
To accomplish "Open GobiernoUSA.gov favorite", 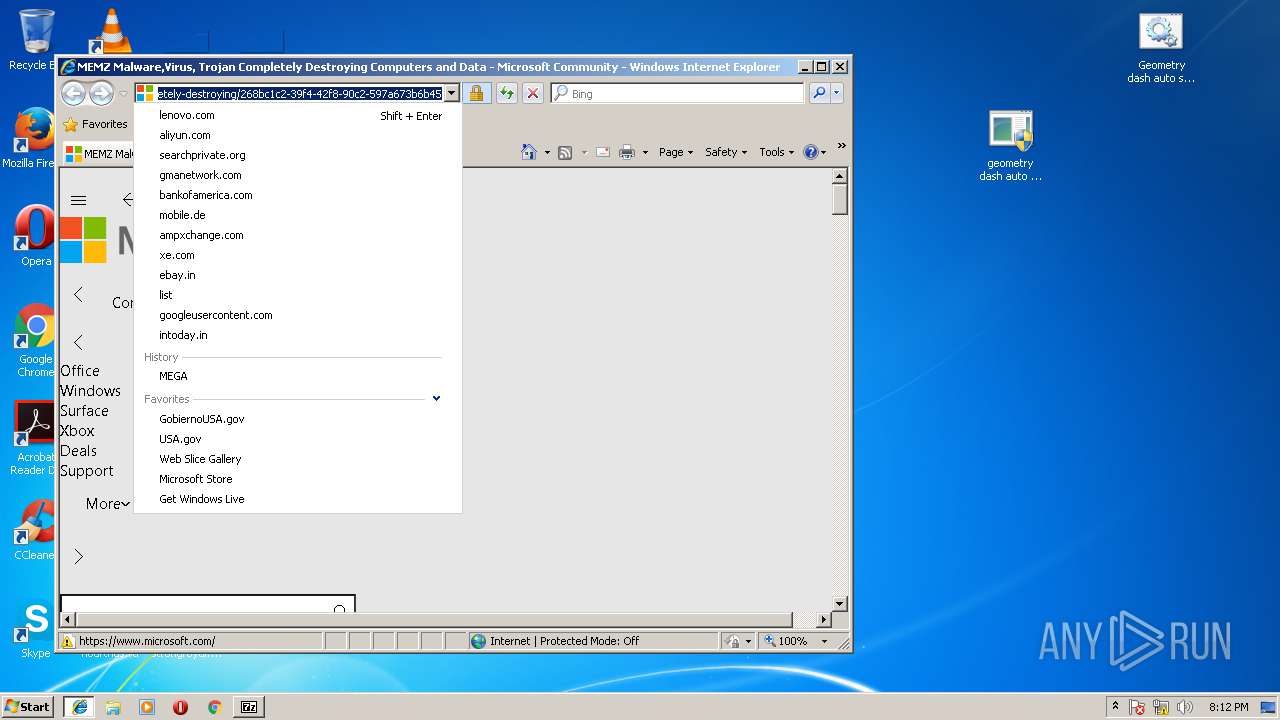I will point(202,419).
